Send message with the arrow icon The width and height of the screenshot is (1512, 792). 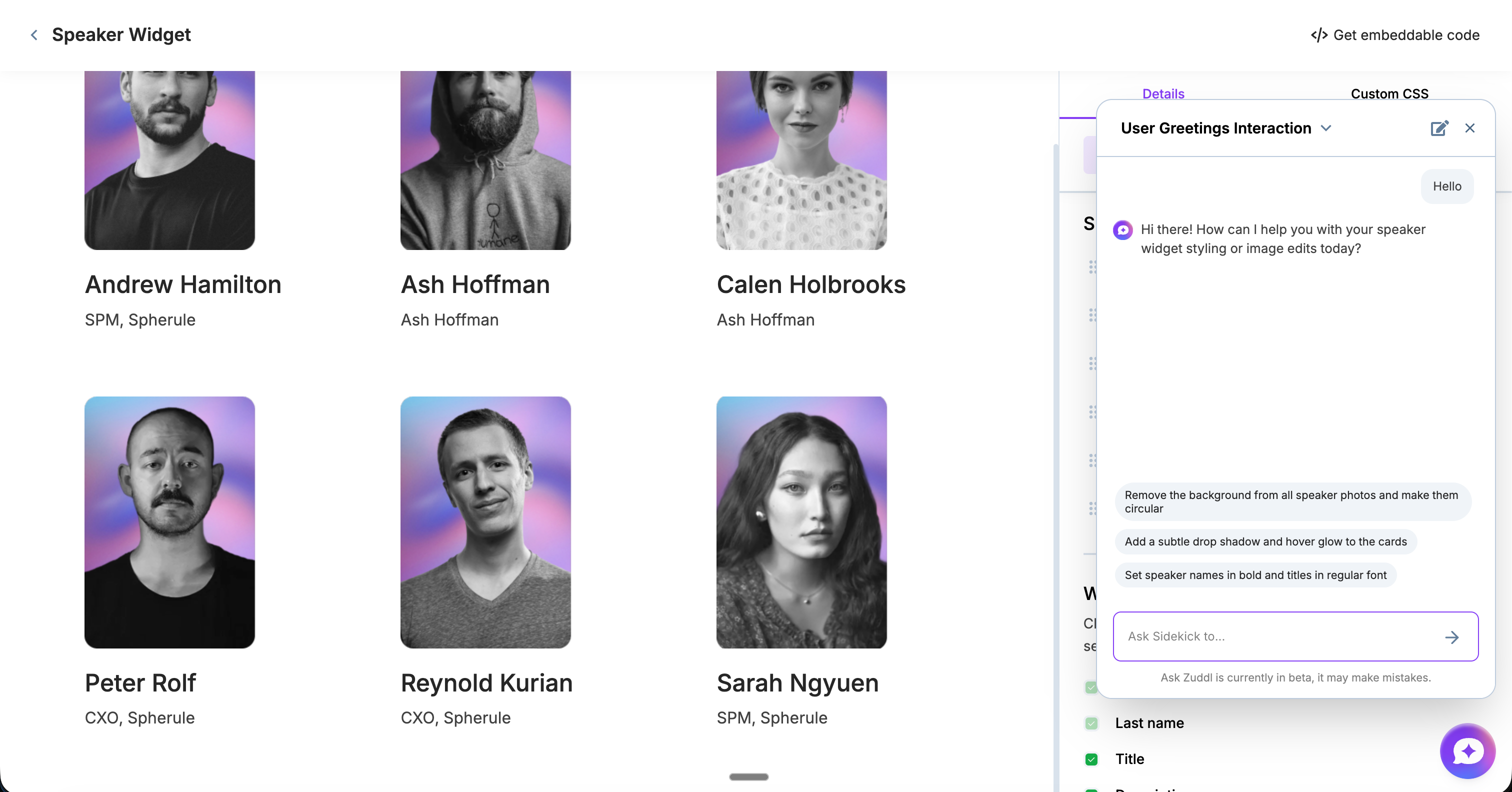click(1451, 637)
